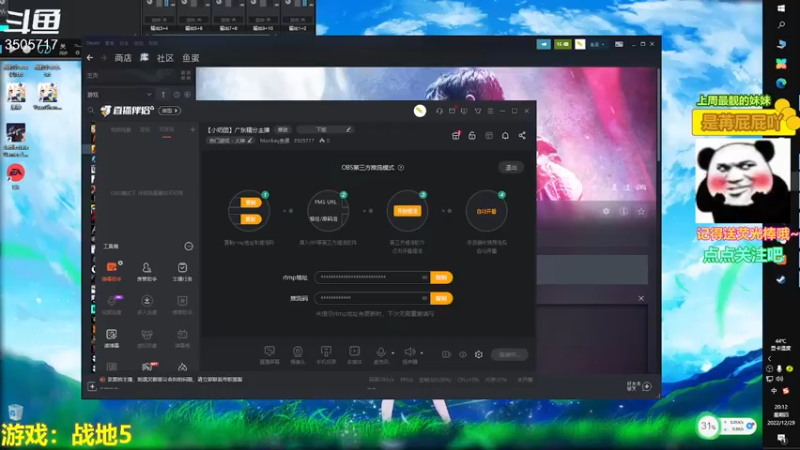
Task: Exit OBS third-party mode with 退出
Action: pos(511,168)
